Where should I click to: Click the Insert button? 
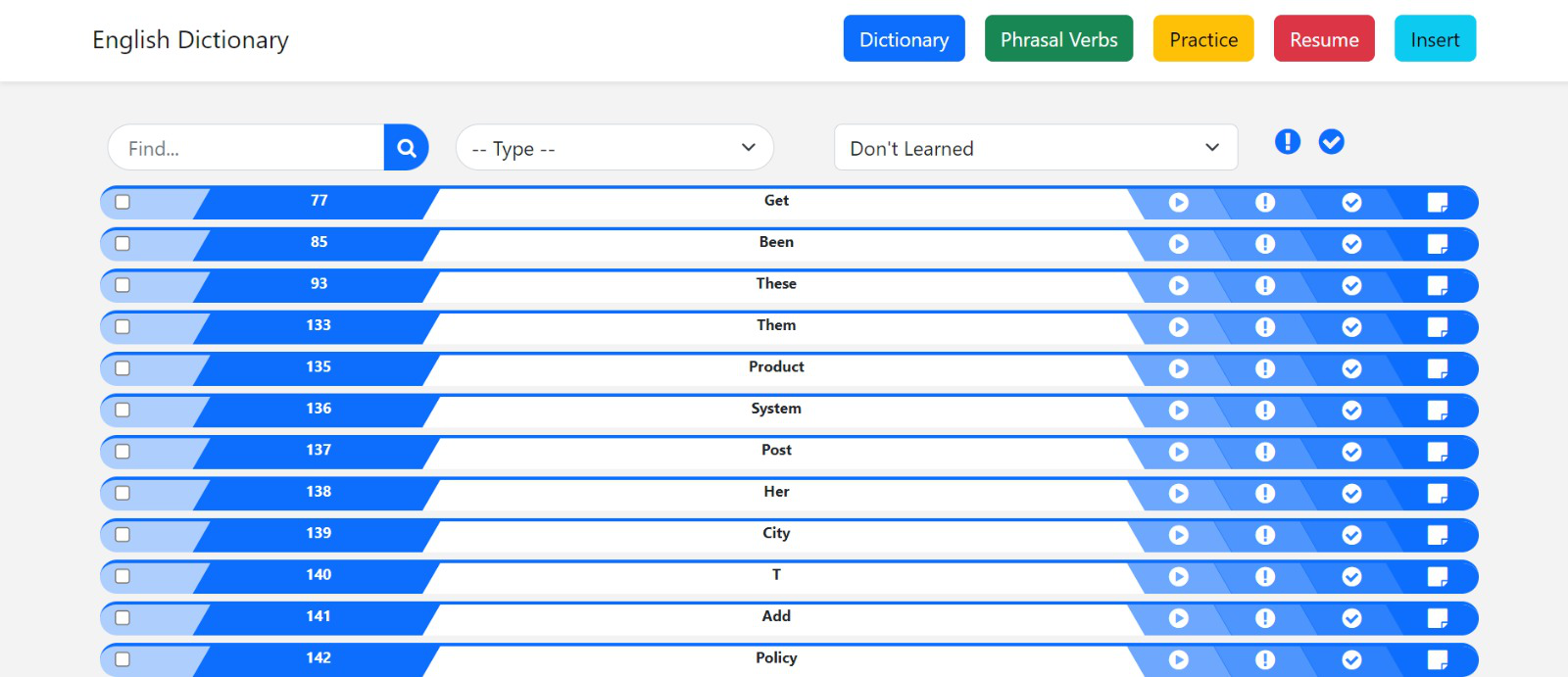[x=1434, y=39]
